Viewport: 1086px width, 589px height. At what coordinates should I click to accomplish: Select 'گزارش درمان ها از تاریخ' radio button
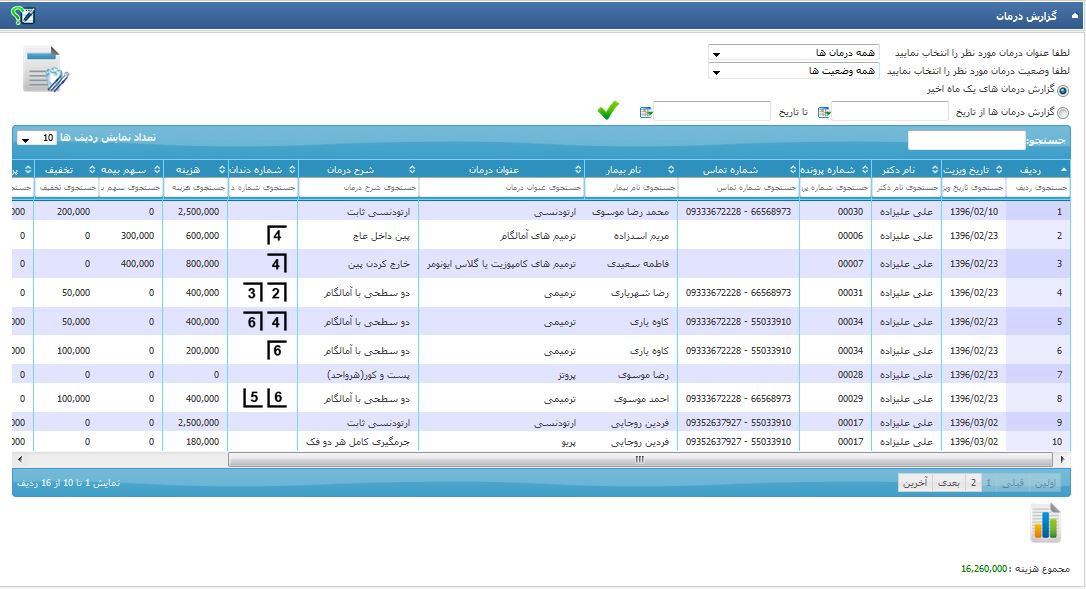coord(1062,113)
